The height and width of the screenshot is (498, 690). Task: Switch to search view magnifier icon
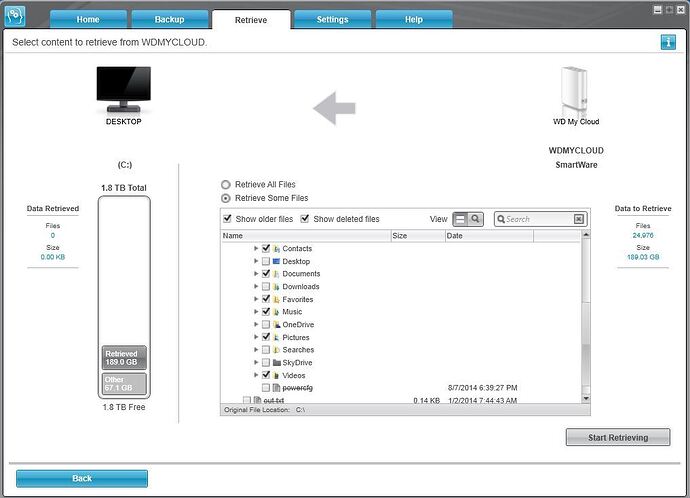(x=475, y=219)
